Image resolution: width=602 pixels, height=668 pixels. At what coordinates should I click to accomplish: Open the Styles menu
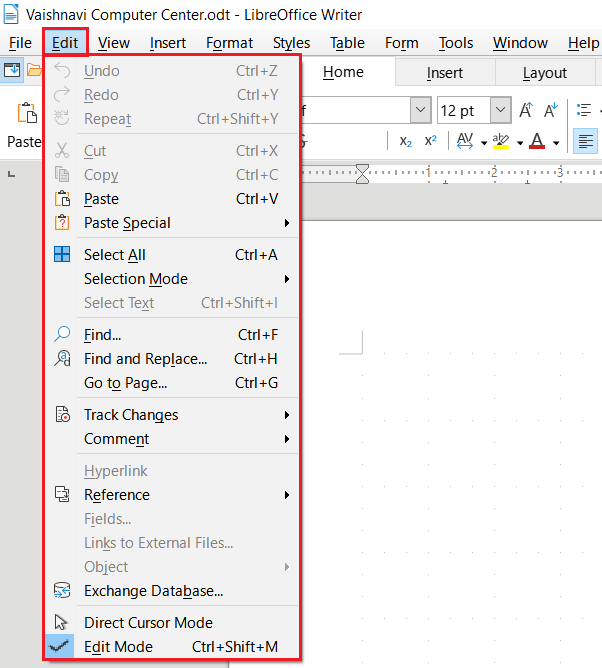[291, 43]
